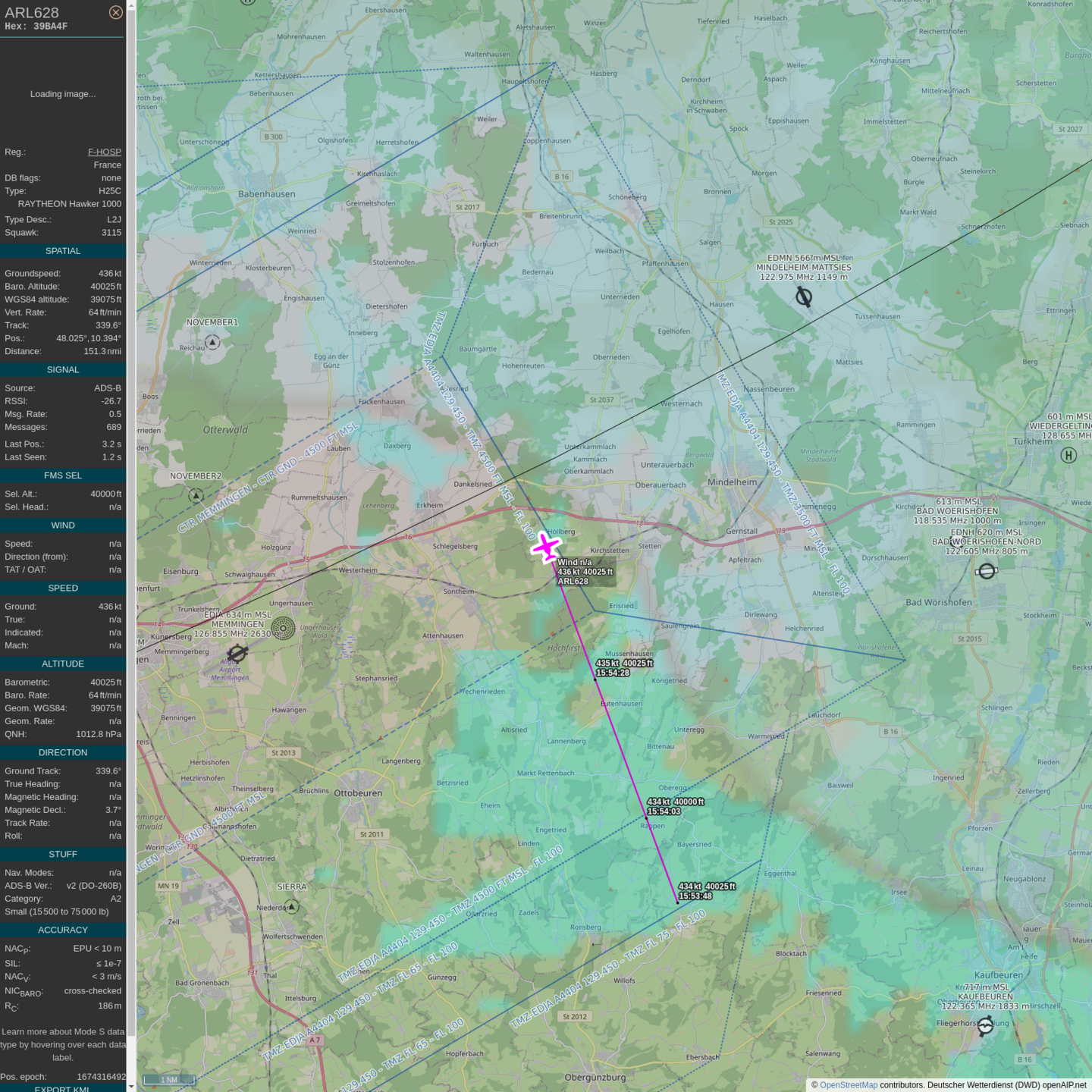Click the Mindelheim-Mattsies airfield symbol
This screenshot has height=1092, width=1092.
pos(804,297)
